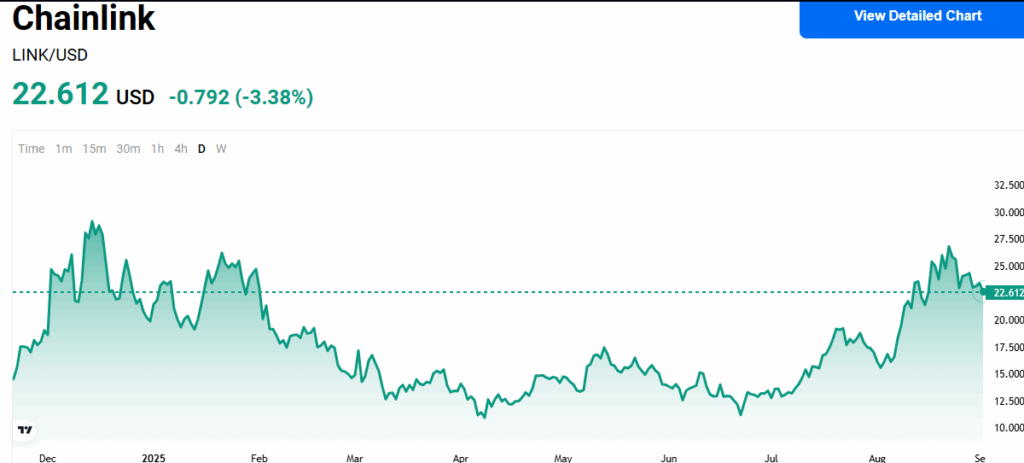Image resolution: width=1024 pixels, height=463 pixels.
Task: Set the chart to 1h interval
Action: (157, 149)
